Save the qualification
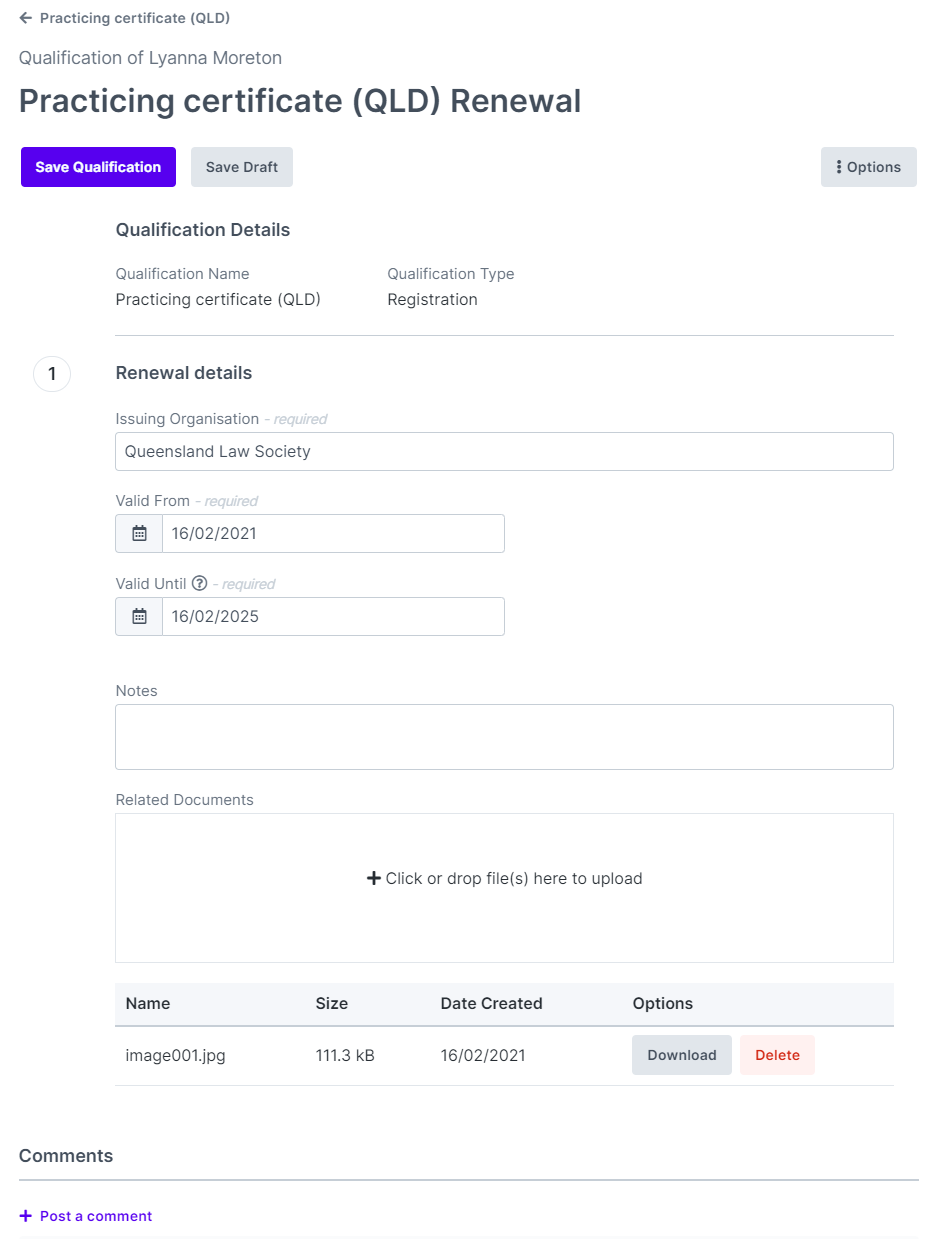 [x=98, y=167]
